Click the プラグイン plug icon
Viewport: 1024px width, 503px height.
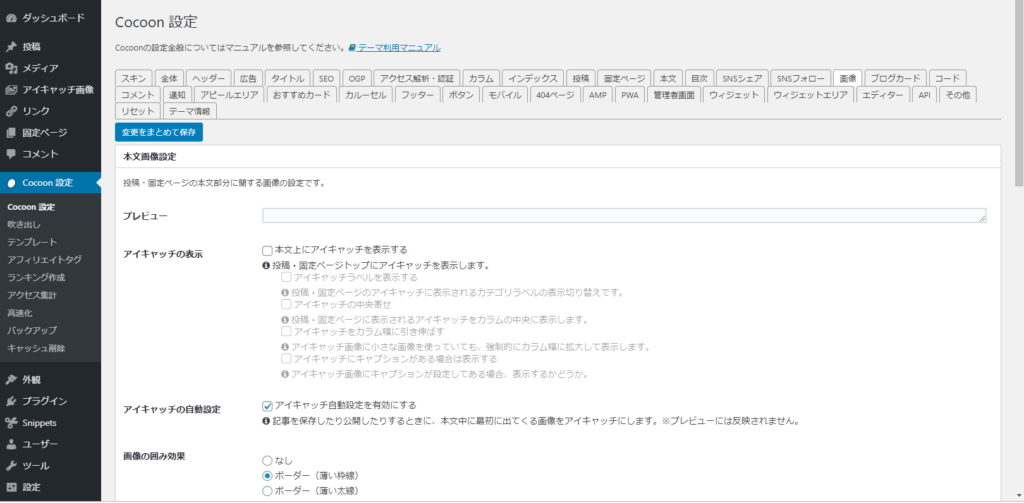tap(11, 401)
